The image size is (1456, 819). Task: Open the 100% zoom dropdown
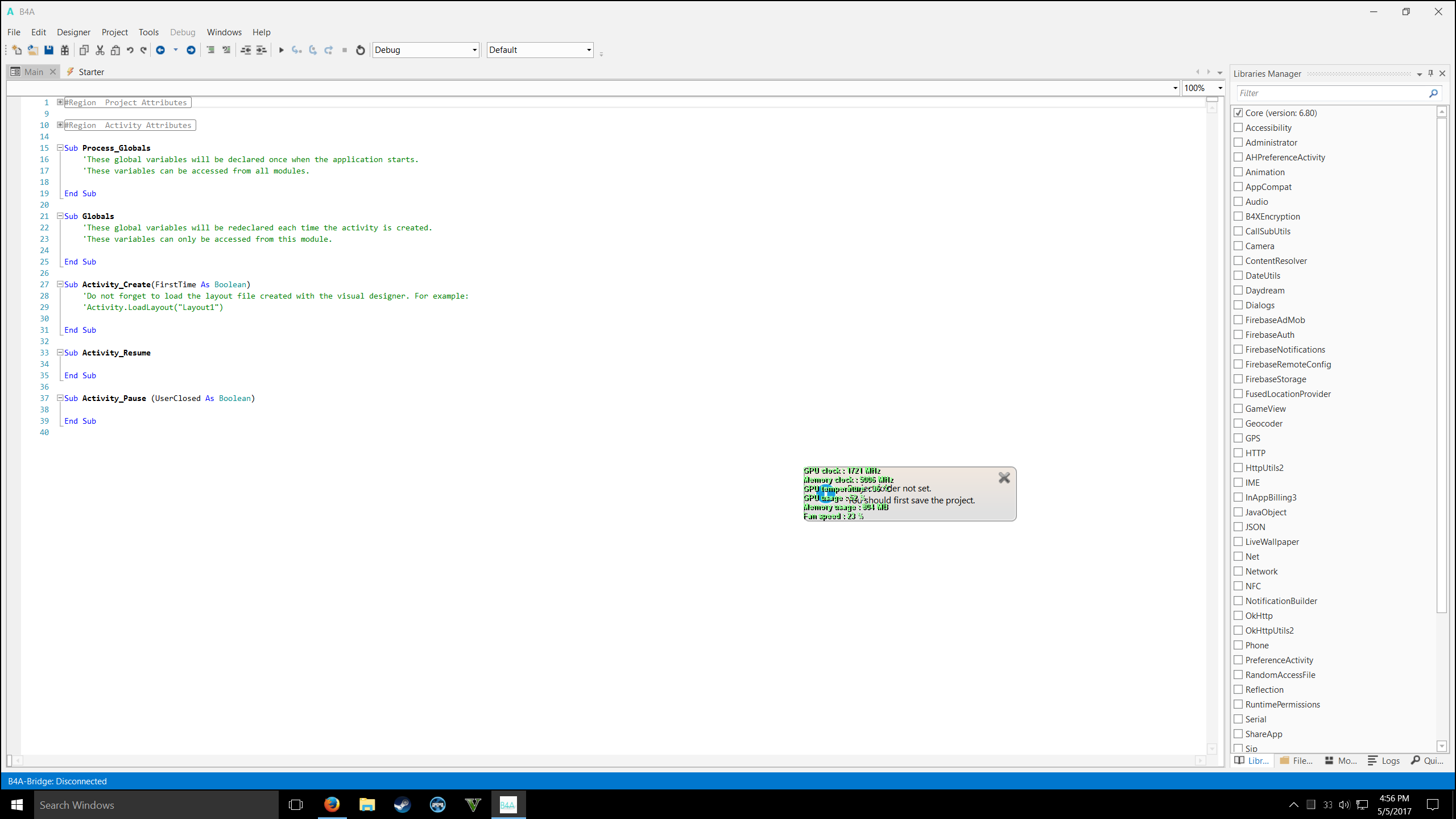[1220, 88]
